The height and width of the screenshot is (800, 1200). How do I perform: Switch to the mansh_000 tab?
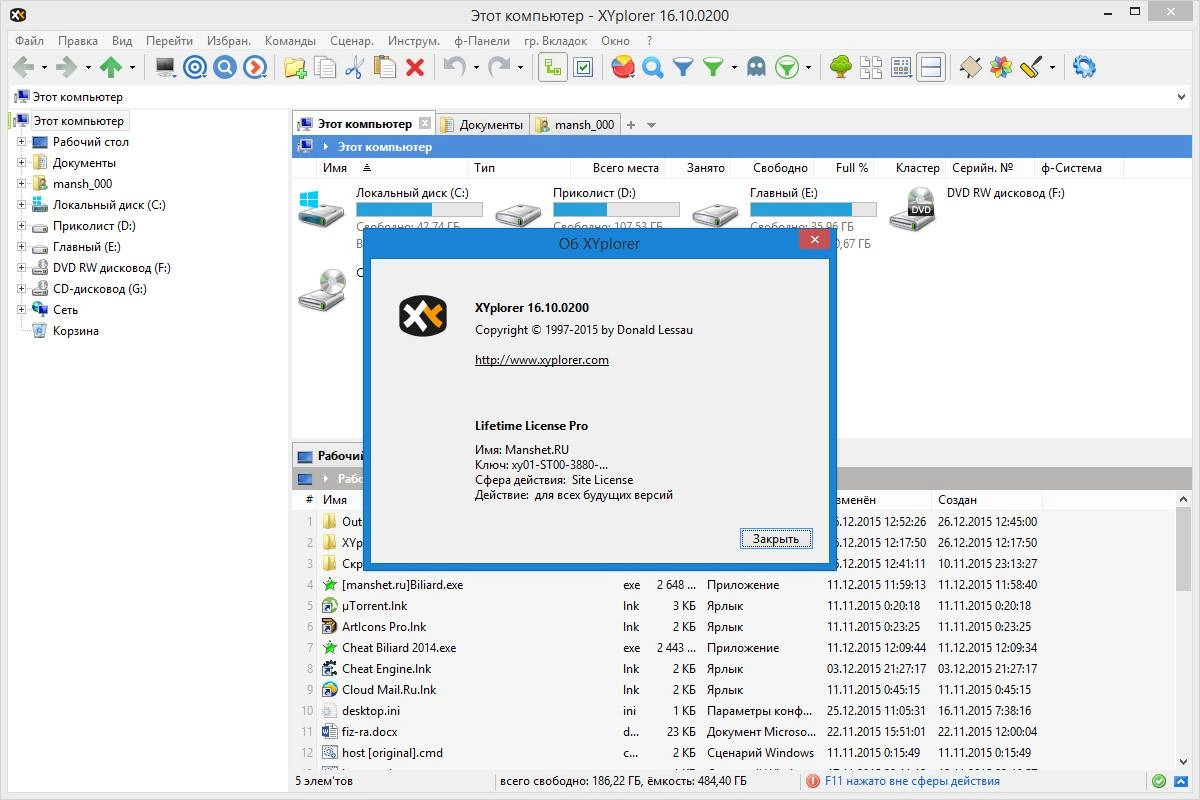click(x=576, y=125)
